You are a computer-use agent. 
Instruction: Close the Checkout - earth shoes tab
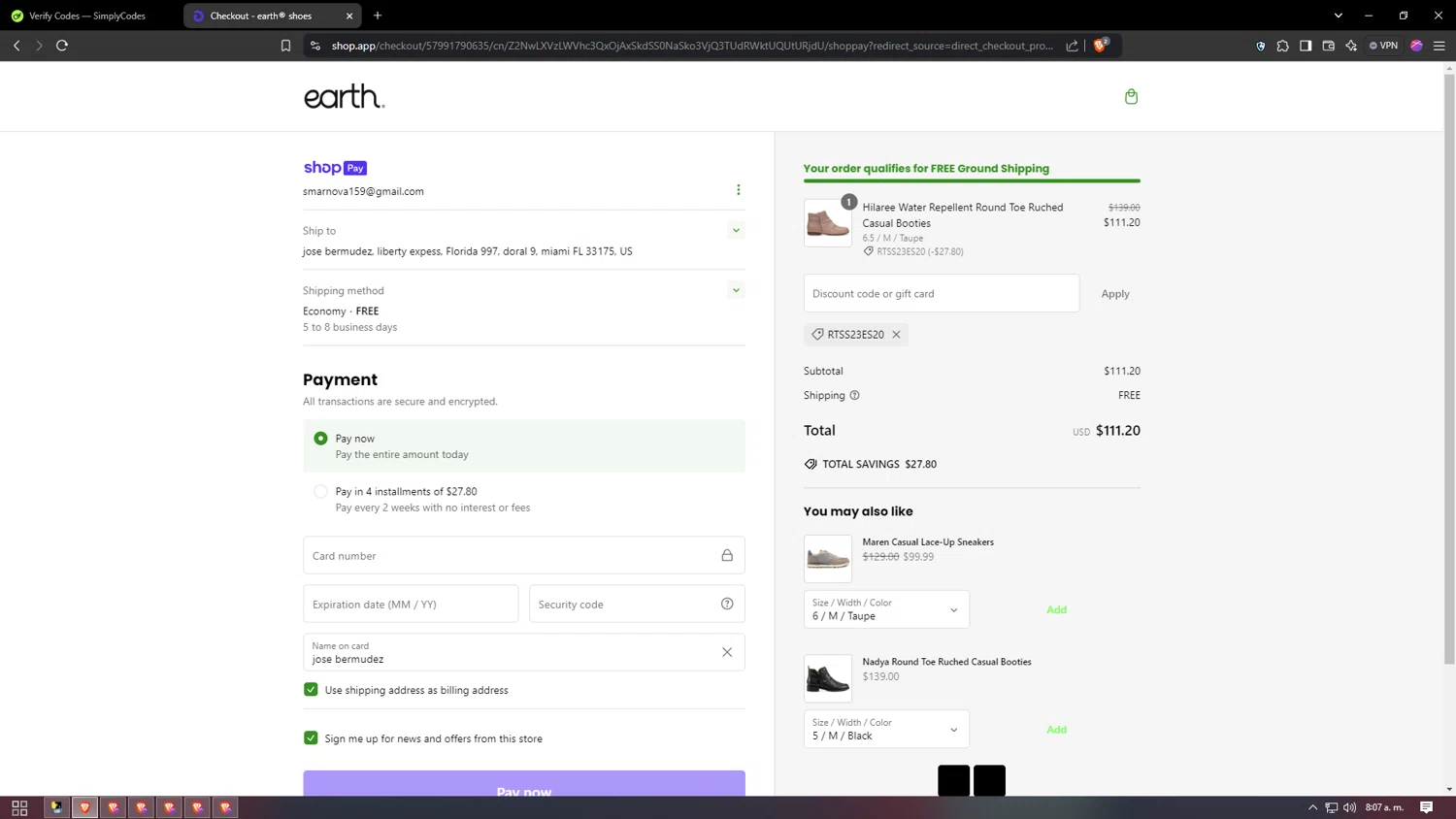pyautogui.click(x=349, y=16)
